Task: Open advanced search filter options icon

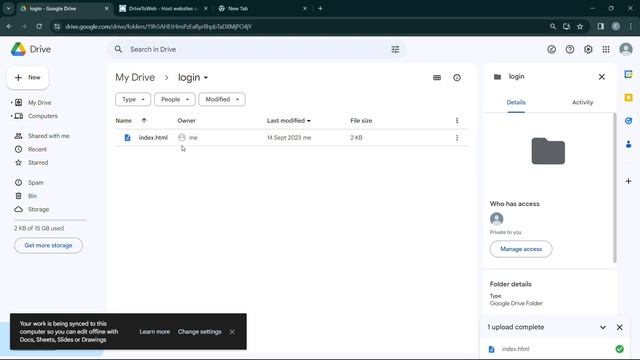Action: (395, 49)
